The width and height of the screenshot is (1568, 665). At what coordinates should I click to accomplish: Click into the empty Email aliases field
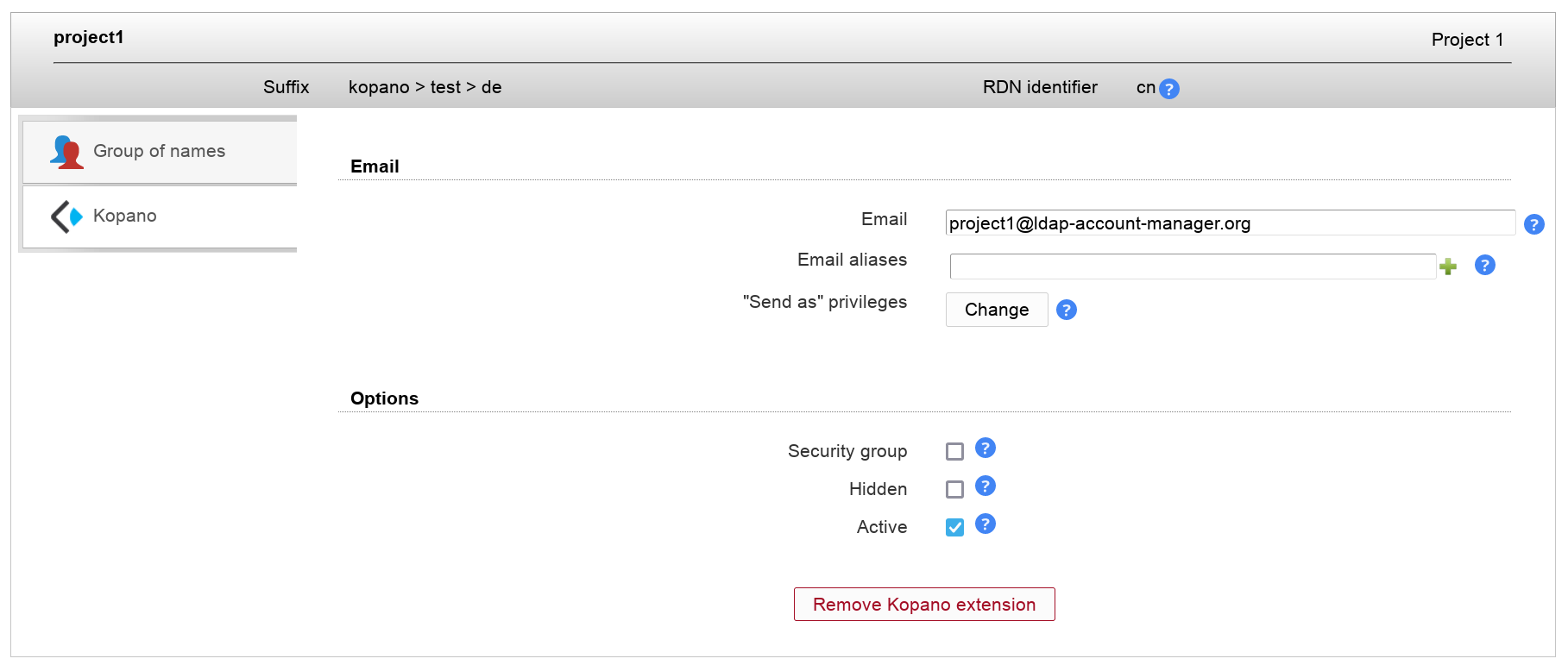[x=1192, y=267]
